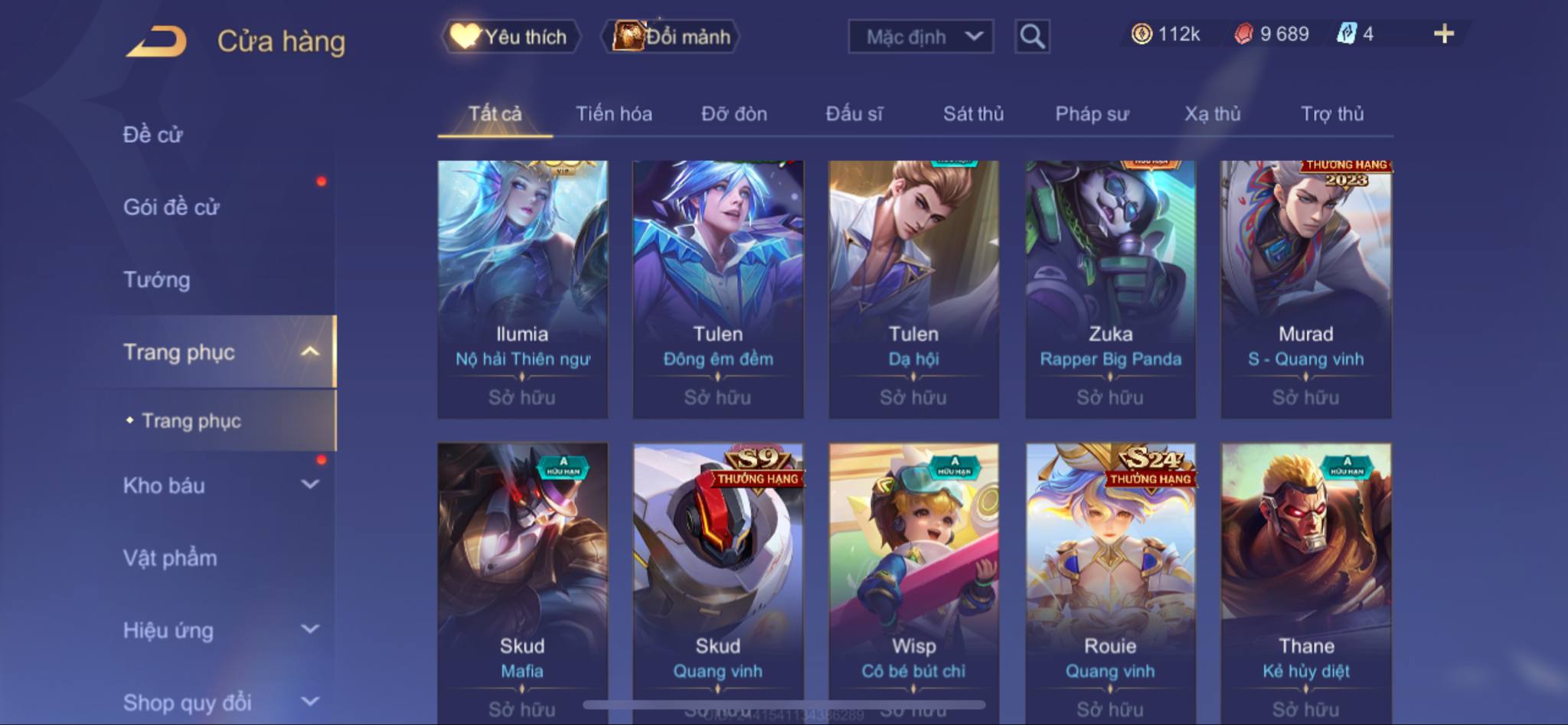Image resolution: width=1568 pixels, height=725 pixels.
Task: Open Gói đề cử in sidebar
Action: (171, 207)
